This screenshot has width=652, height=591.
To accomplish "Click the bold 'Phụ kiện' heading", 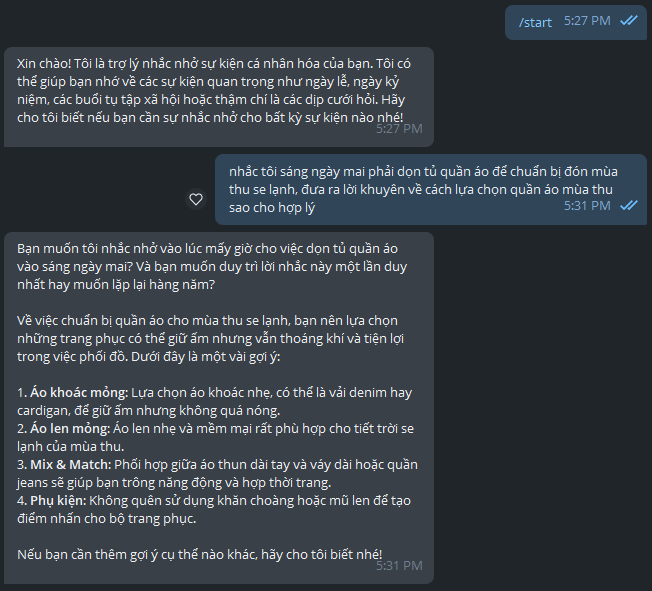I will pyautogui.click(x=58, y=501).
